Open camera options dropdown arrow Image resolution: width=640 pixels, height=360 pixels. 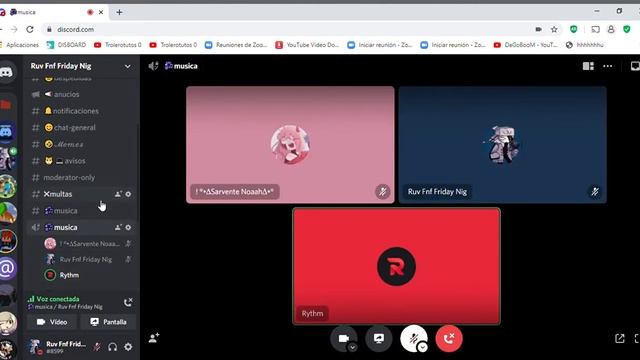coord(353,347)
